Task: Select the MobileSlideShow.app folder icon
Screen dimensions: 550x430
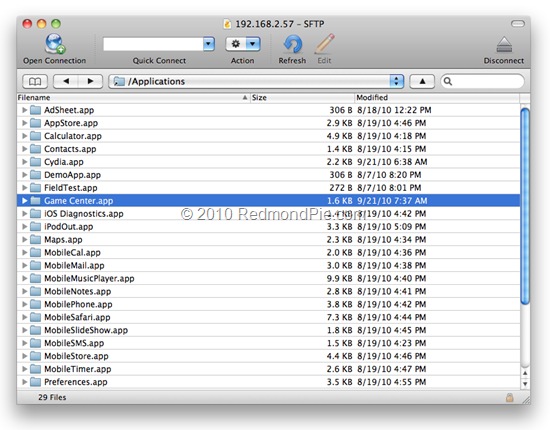Action: click(x=35, y=330)
